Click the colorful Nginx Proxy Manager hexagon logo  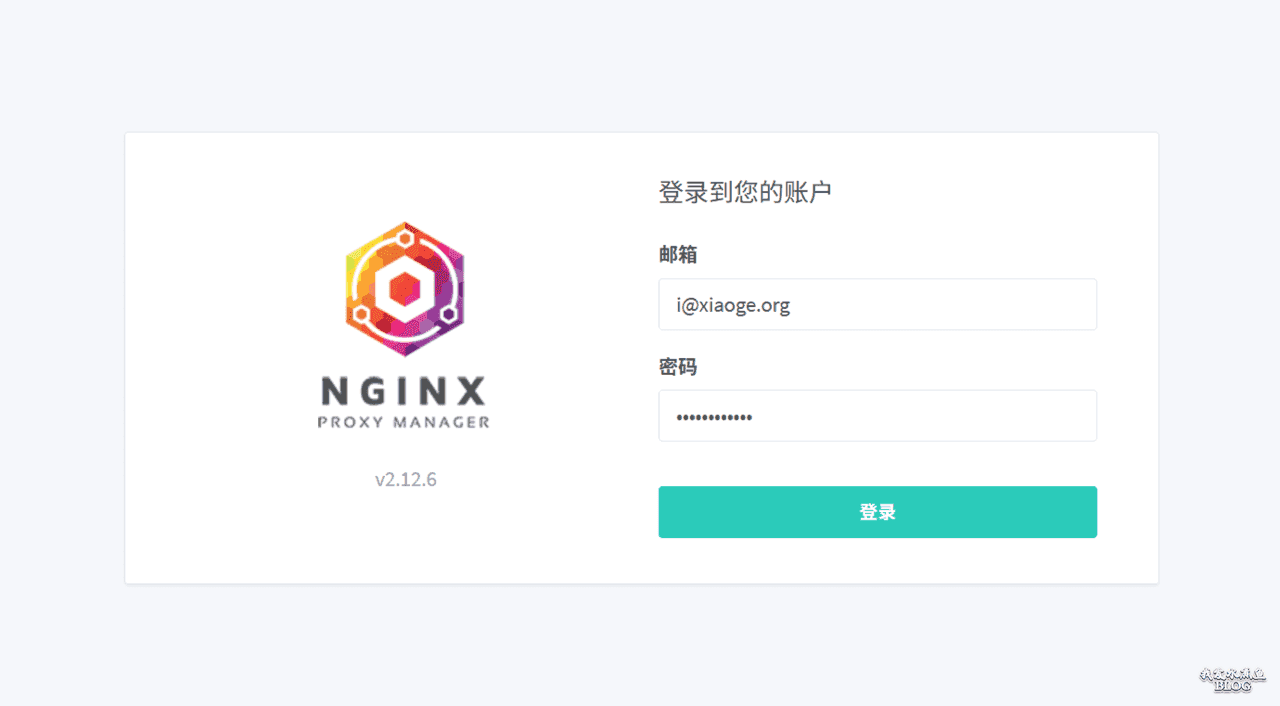coord(405,289)
